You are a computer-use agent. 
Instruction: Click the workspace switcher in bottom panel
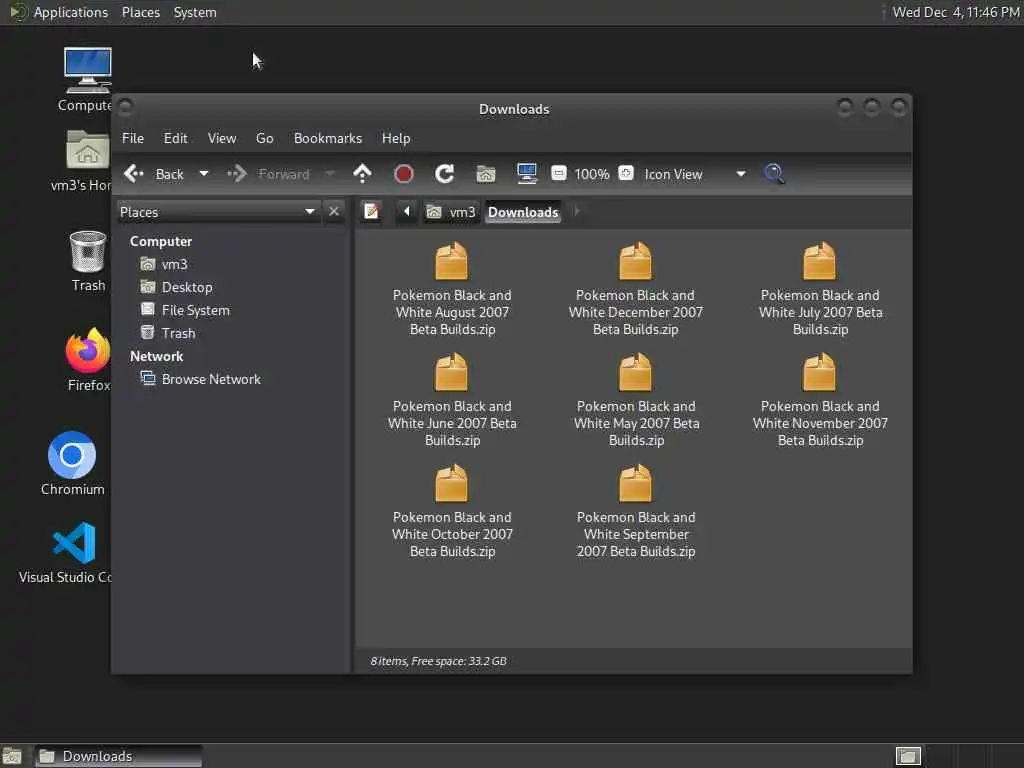908,756
